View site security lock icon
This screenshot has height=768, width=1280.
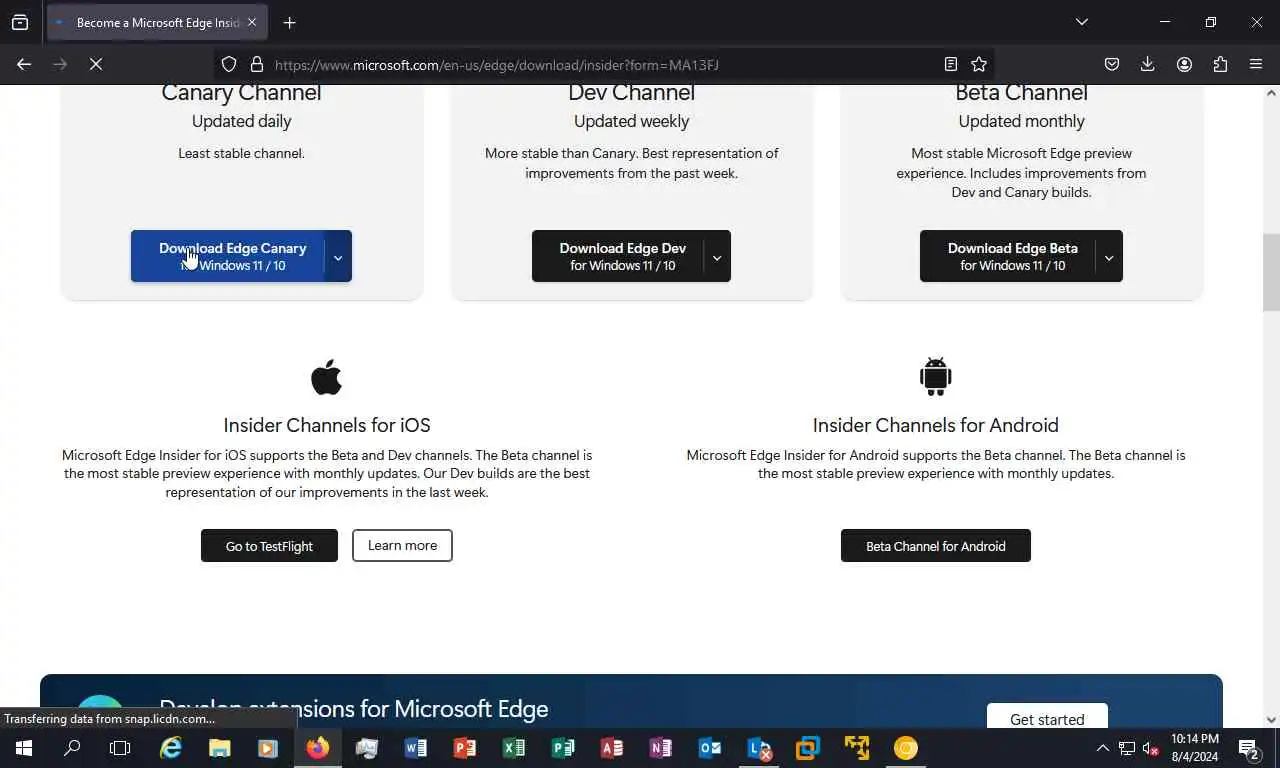(257, 64)
